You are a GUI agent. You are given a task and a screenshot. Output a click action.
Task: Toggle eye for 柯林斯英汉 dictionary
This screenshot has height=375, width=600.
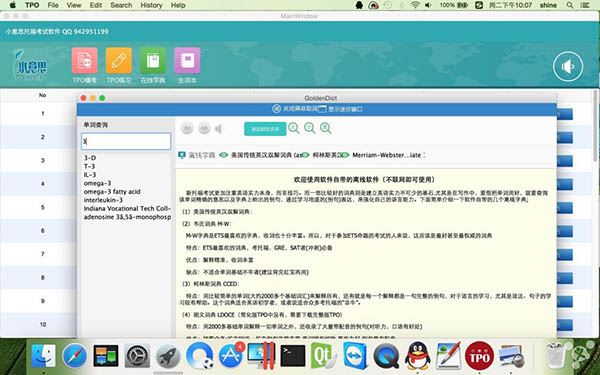coord(305,155)
